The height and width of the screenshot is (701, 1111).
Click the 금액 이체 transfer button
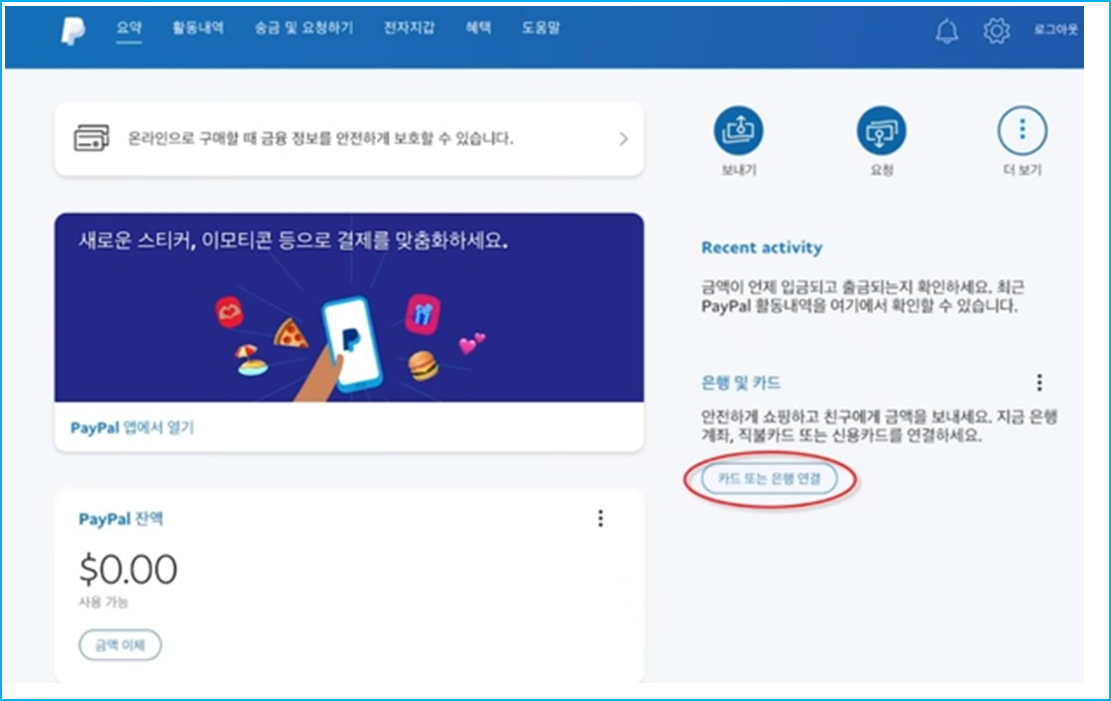(120, 645)
